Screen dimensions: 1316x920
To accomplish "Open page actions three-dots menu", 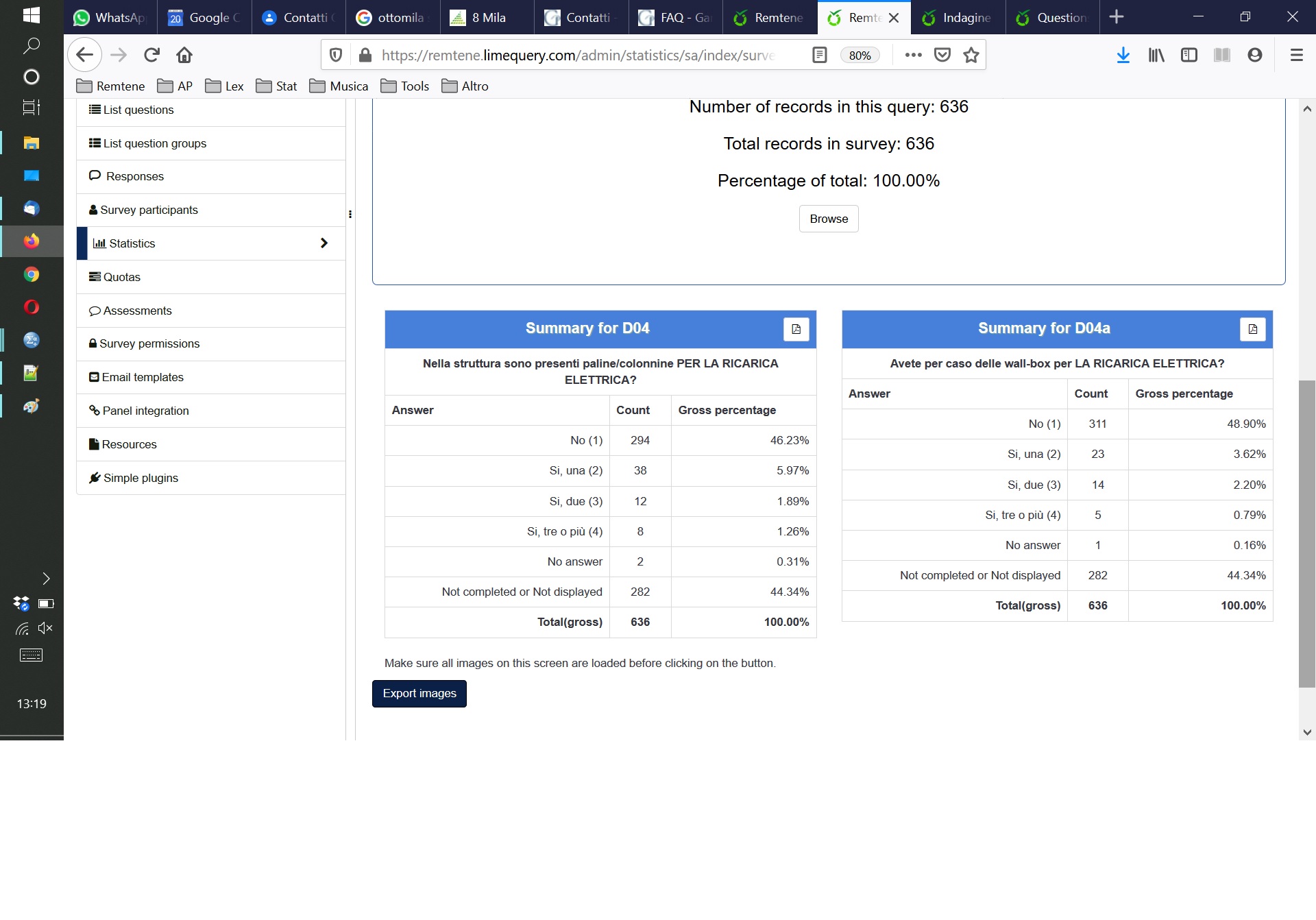I will point(913,55).
